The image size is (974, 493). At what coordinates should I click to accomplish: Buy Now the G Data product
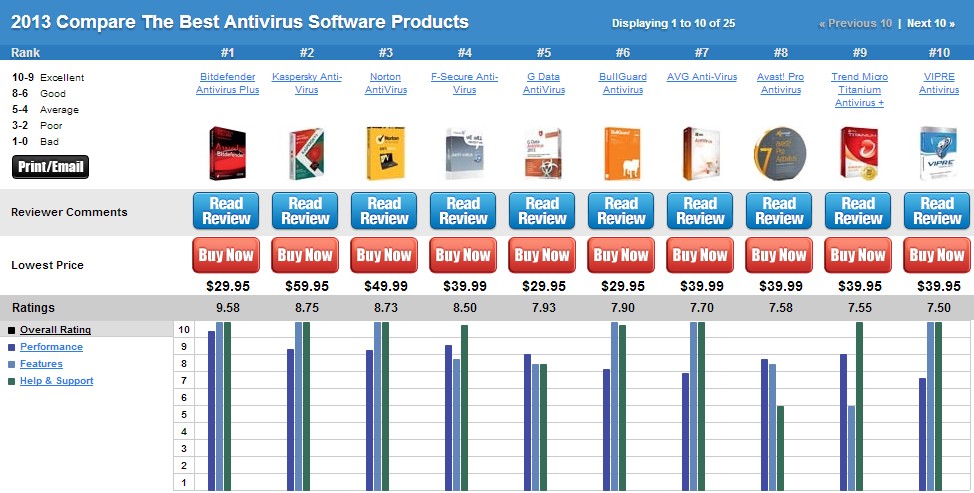(542, 255)
